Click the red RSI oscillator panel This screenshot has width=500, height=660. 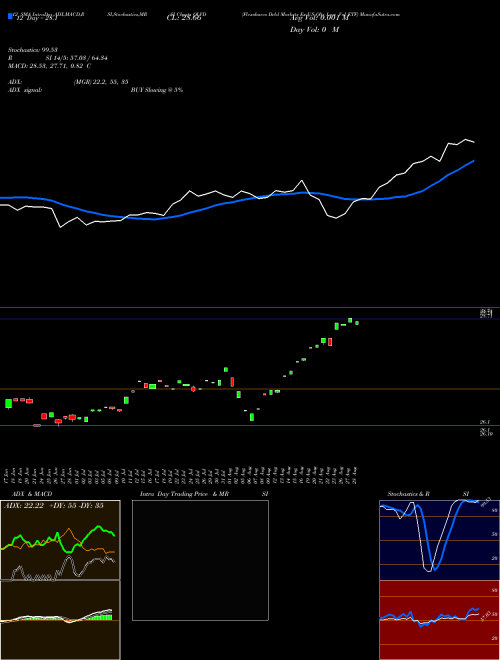pos(439,620)
